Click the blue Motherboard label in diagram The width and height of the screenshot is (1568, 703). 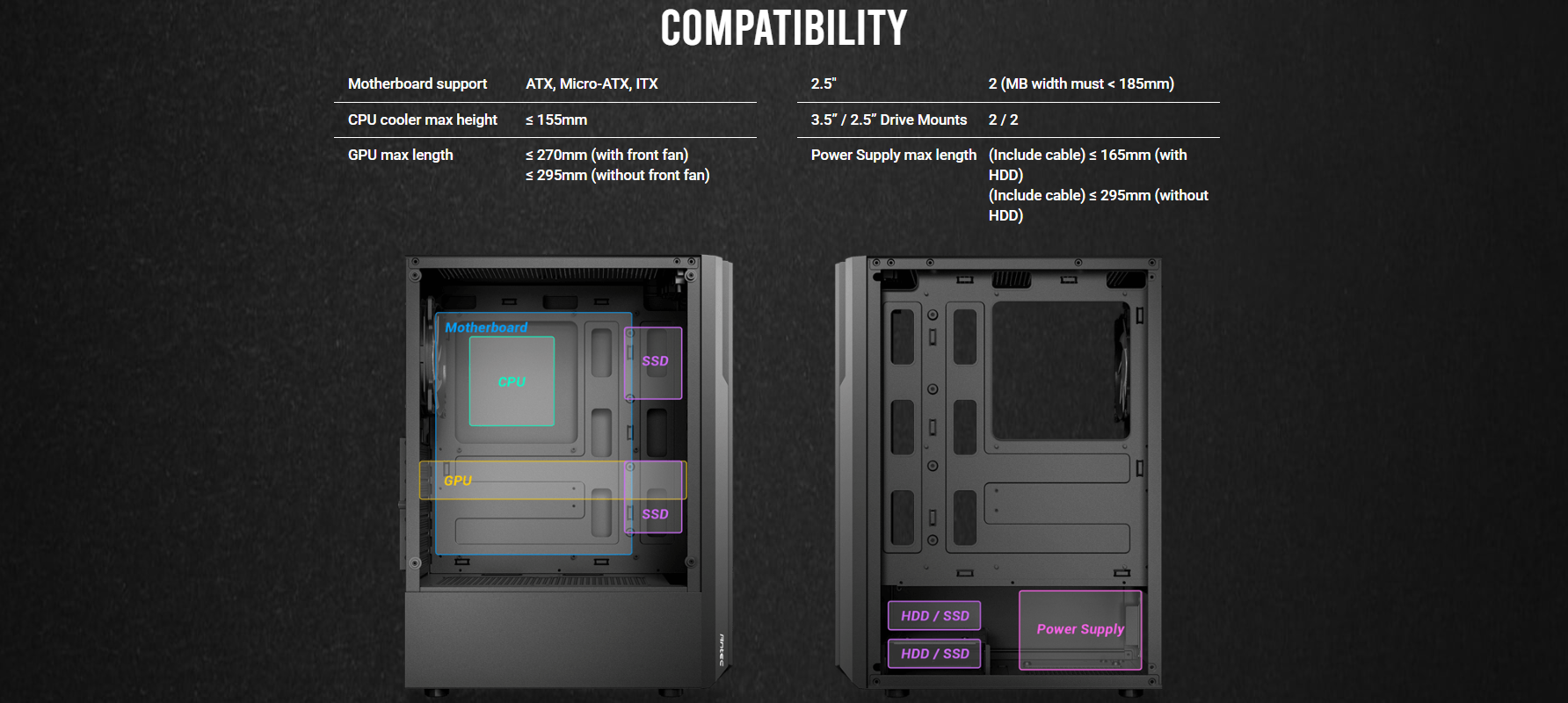486,327
